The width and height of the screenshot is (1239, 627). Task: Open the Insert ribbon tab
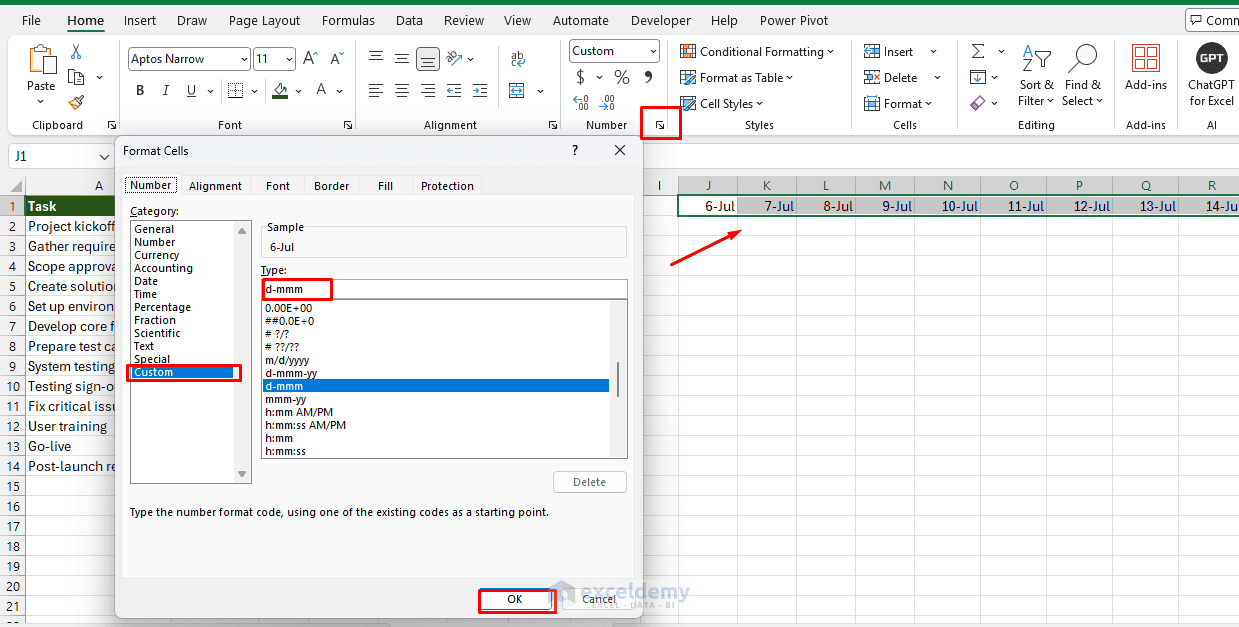point(140,20)
